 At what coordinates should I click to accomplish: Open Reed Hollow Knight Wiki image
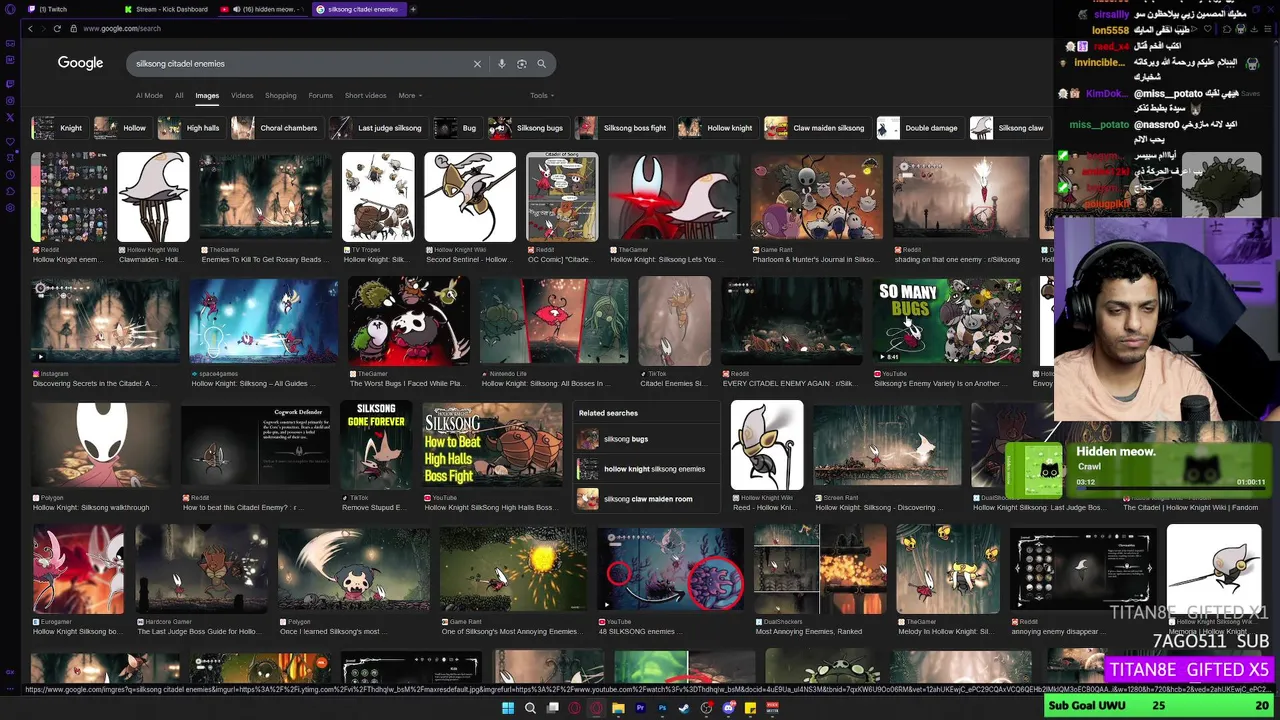(767, 445)
